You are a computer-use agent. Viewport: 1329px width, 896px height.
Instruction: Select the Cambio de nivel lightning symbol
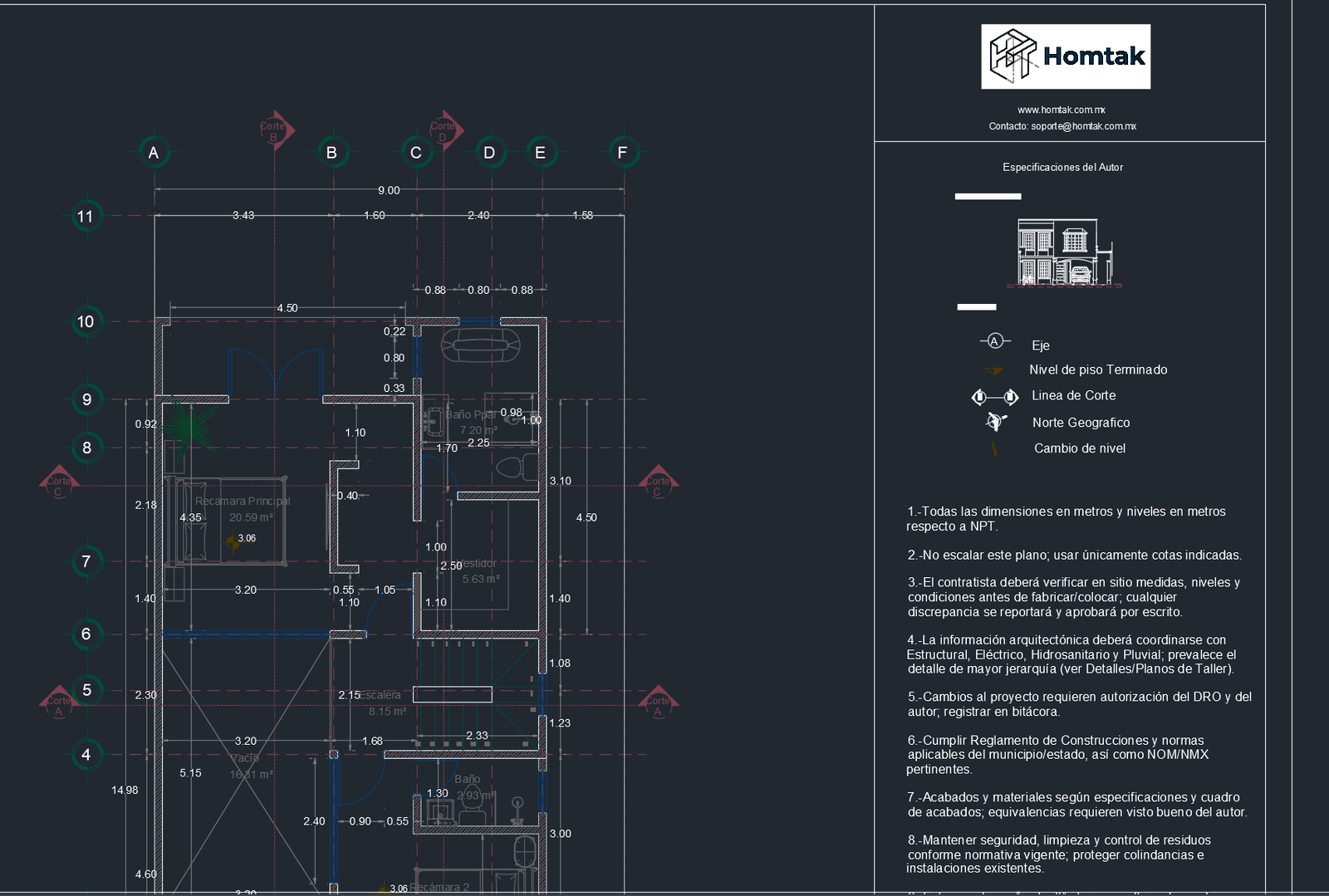(x=994, y=448)
